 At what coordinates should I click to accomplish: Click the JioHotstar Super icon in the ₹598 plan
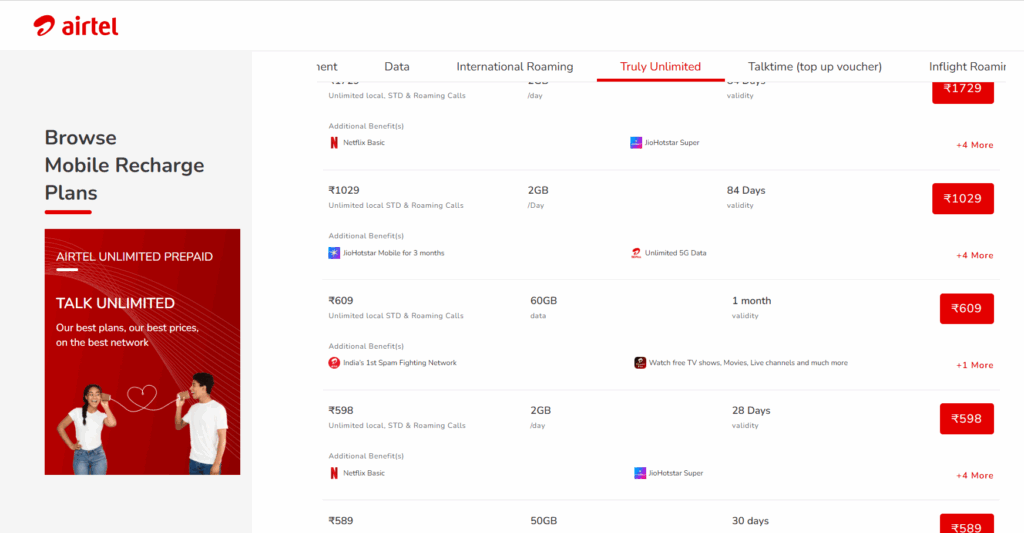click(x=640, y=473)
